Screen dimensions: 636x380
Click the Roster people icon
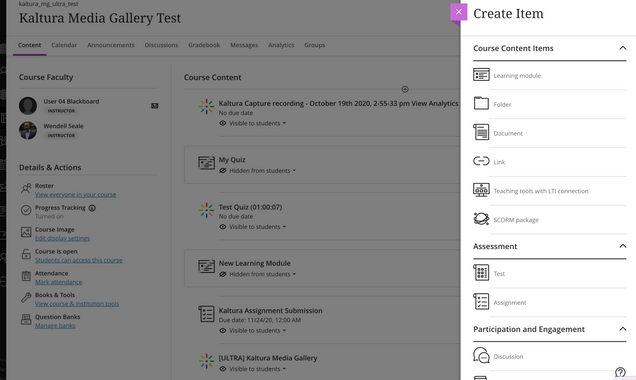(x=26, y=188)
